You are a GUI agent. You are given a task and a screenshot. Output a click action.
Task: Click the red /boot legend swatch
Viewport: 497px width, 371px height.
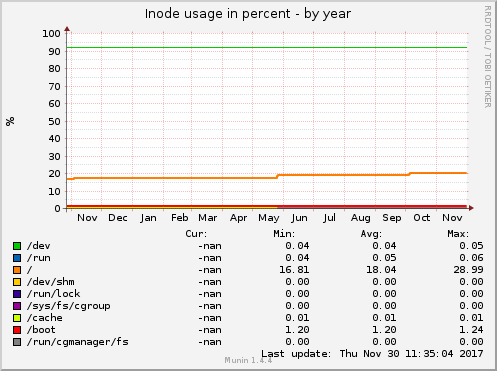17,330
